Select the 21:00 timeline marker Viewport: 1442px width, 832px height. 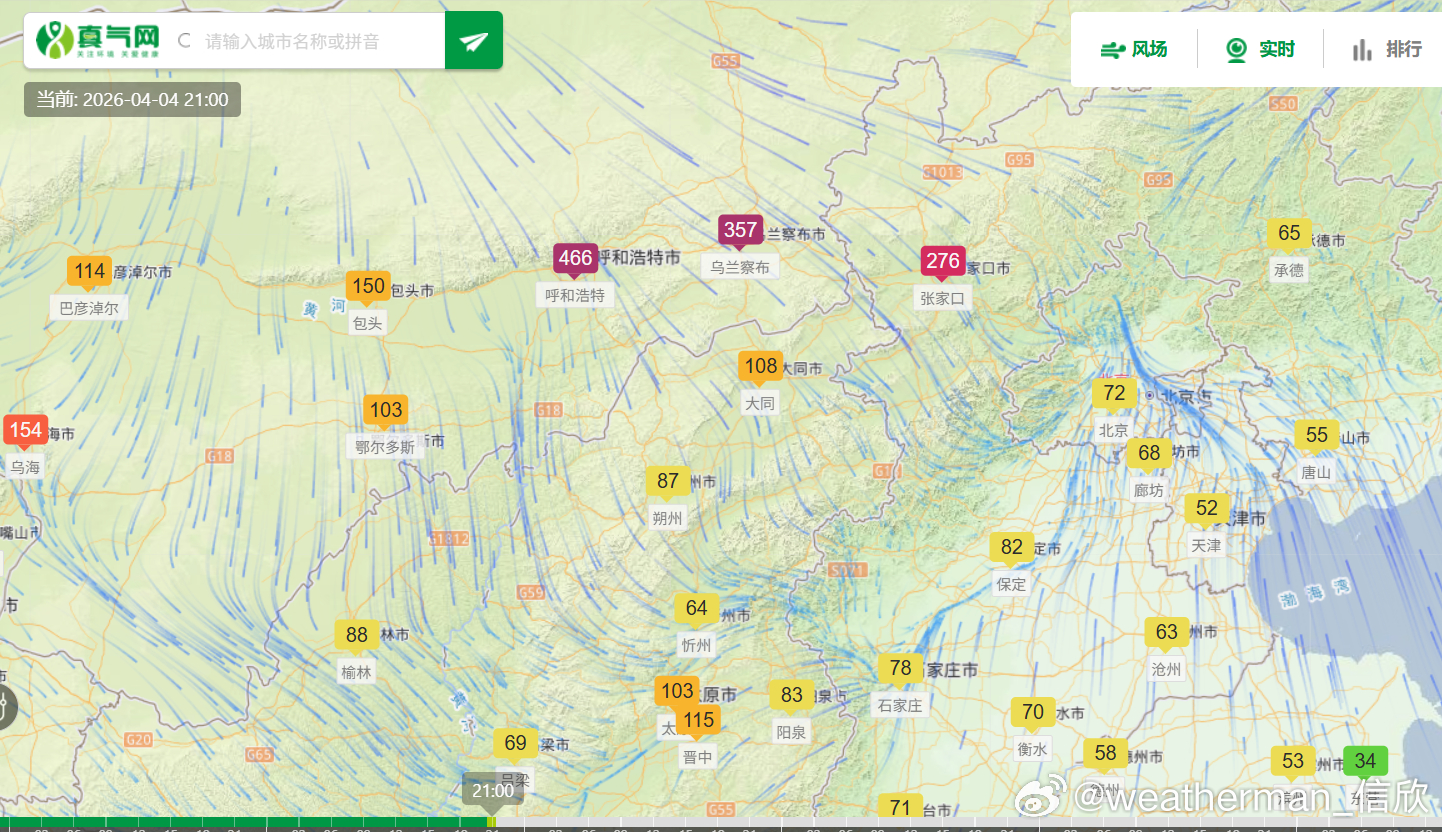pyautogui.click(x=493, y=790)
